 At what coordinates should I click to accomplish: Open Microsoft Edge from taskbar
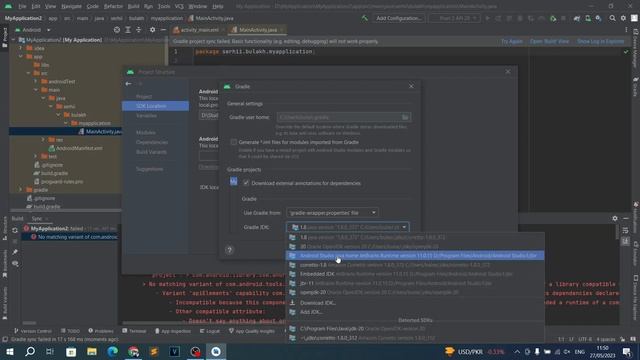pos(113,351)
